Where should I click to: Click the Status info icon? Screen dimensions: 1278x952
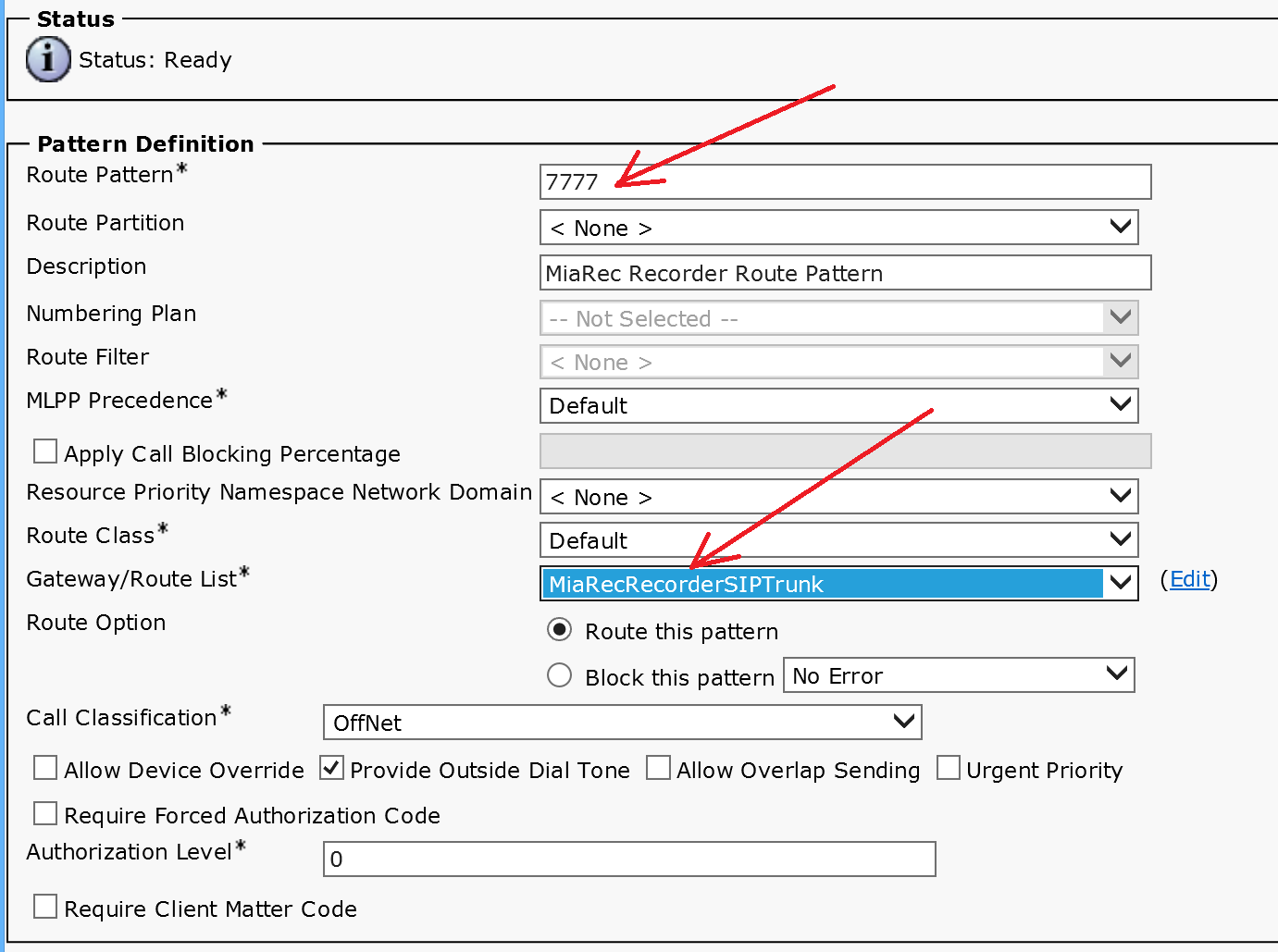click(48, 59)
